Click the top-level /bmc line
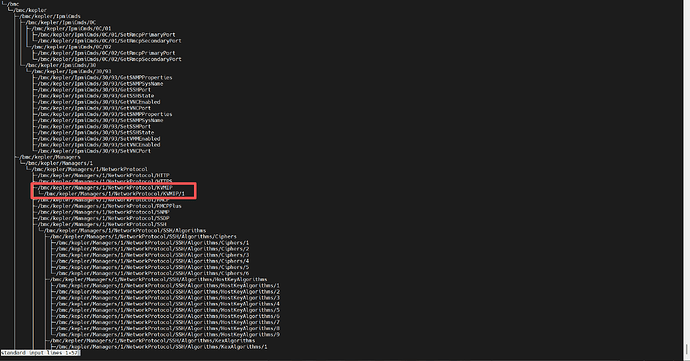 (13, 4)
